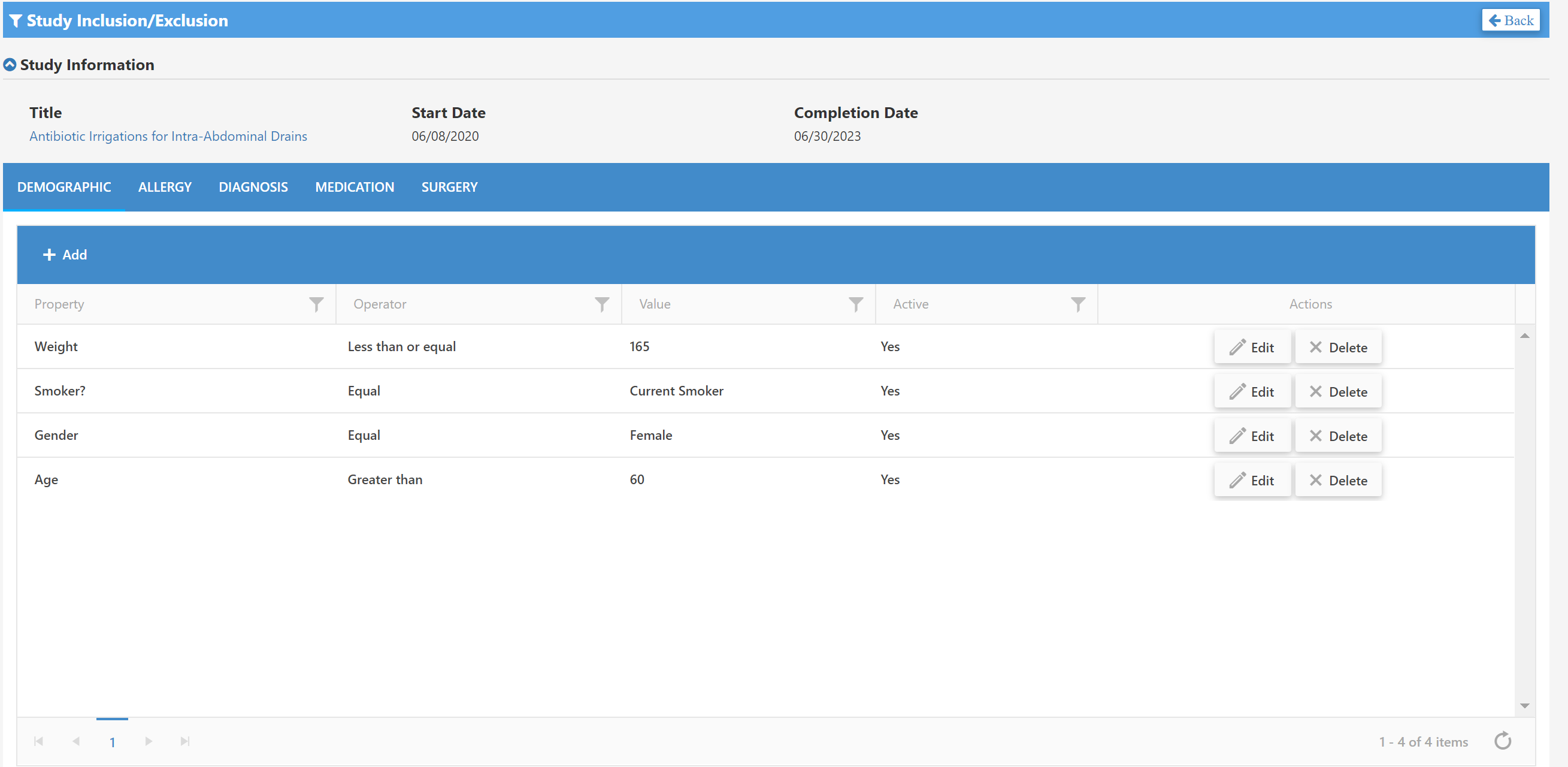
Task: Sort by Active column header
Action: tap(910, 304)
